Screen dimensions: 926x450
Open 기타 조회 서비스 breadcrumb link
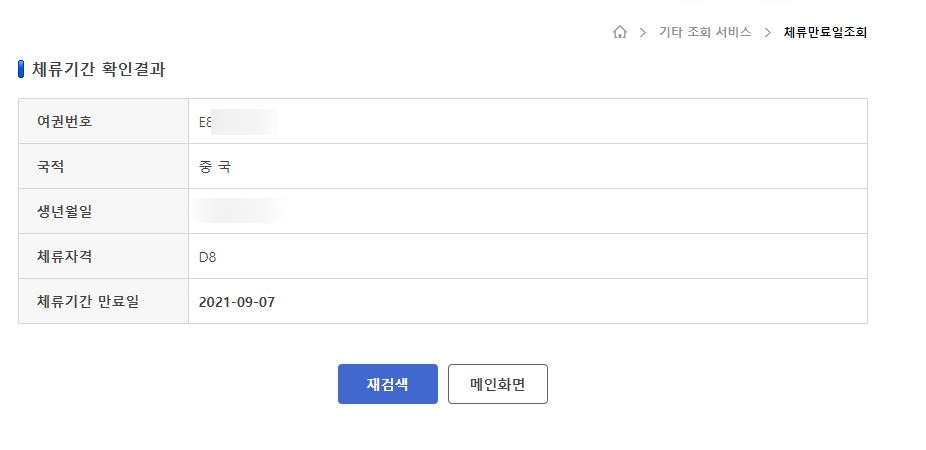[x=705, y=32]
